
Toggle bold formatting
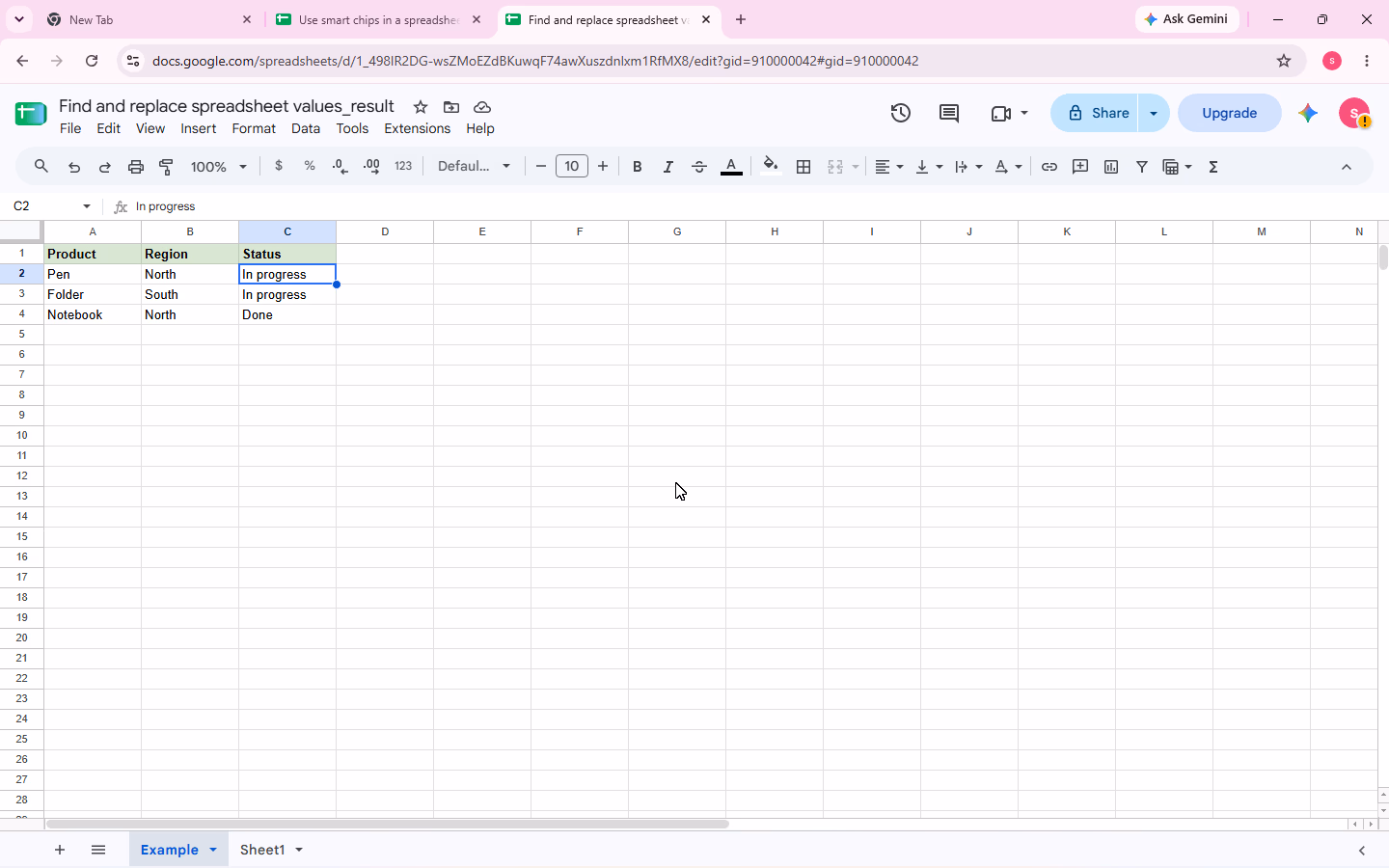(x=638, y=167)
